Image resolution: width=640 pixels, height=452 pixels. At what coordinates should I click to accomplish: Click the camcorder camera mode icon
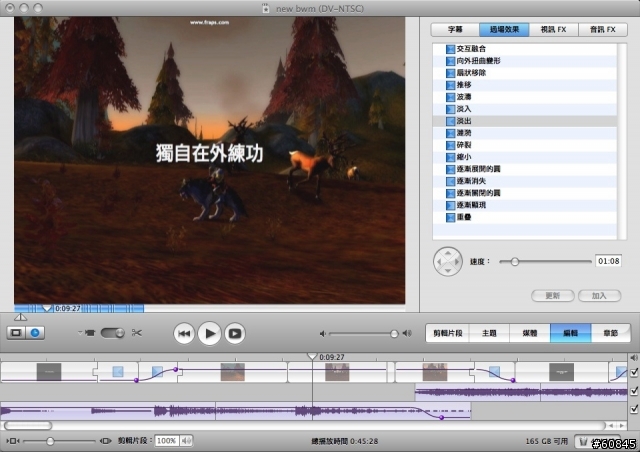(x=89, y=333)
